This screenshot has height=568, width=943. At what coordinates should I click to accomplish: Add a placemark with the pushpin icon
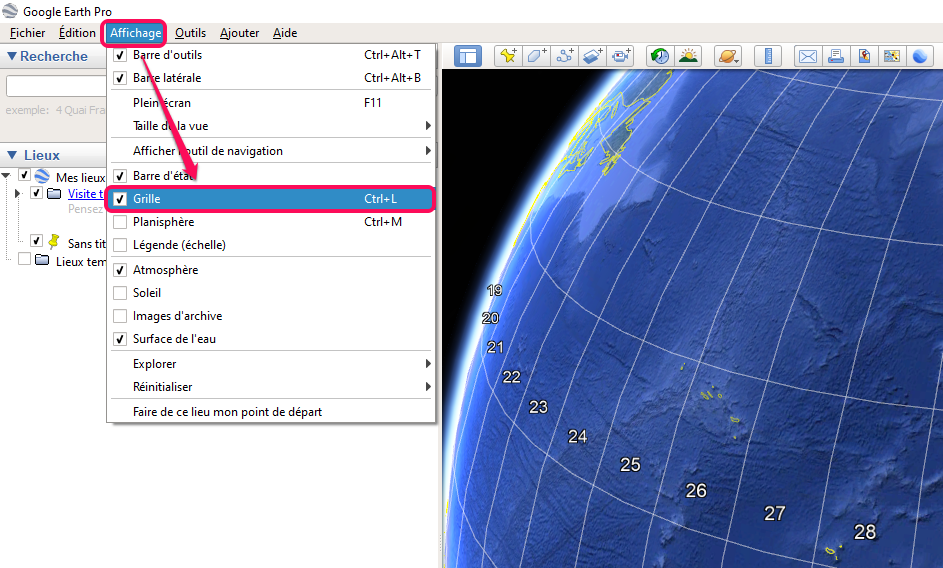click(509, 56)
